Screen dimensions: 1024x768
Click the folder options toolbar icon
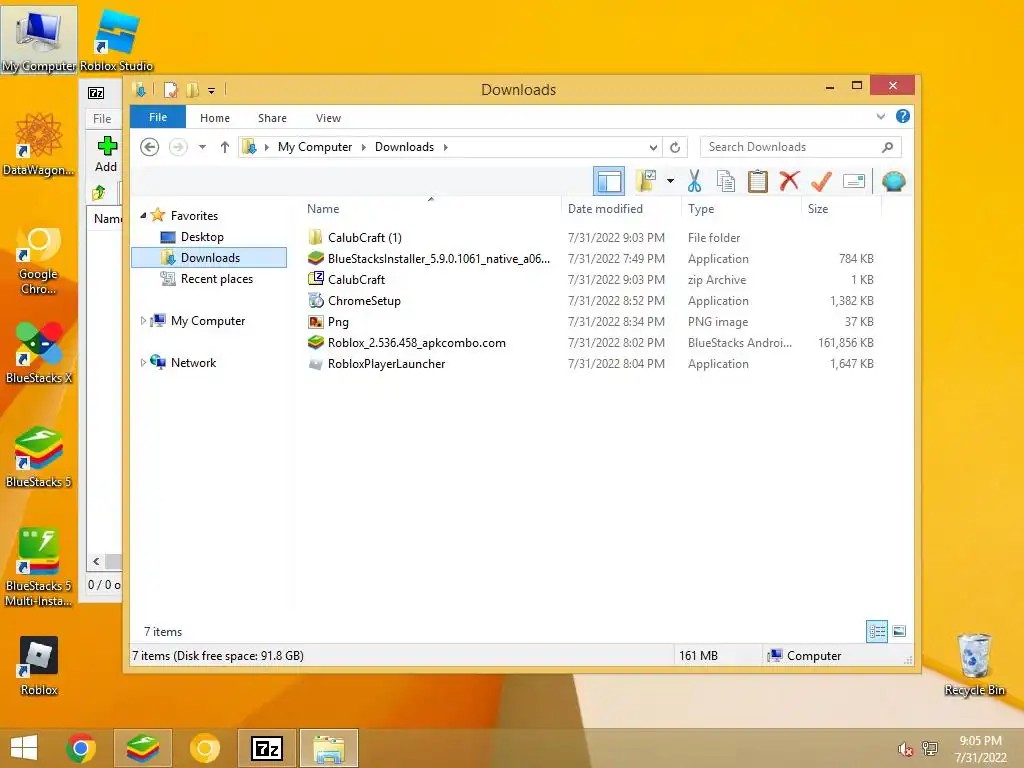(646, 181)
